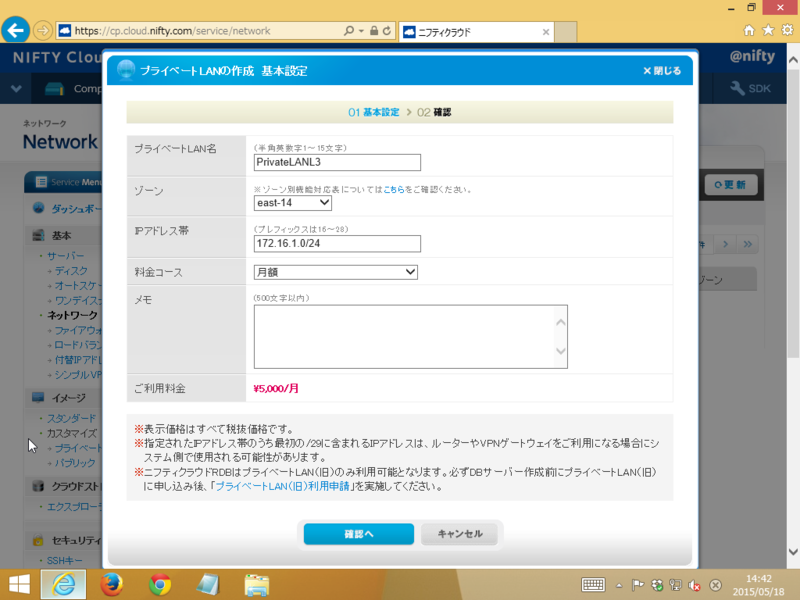This screenshot has height=600, width=800.
Task: Open the ダッシュボード sidebar item
Action: (x=76, y=209)
